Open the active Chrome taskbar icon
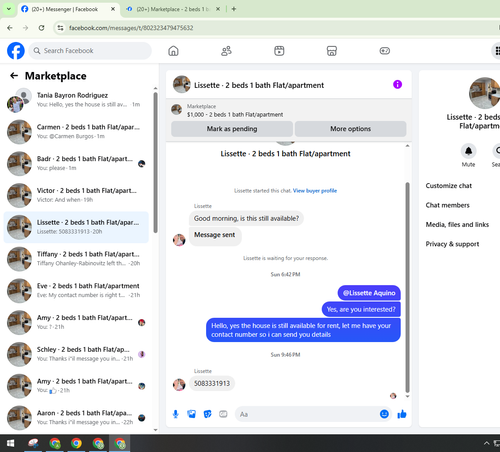Image resolution: width=500 pixels, height=452 pixels. click(120, 443)
